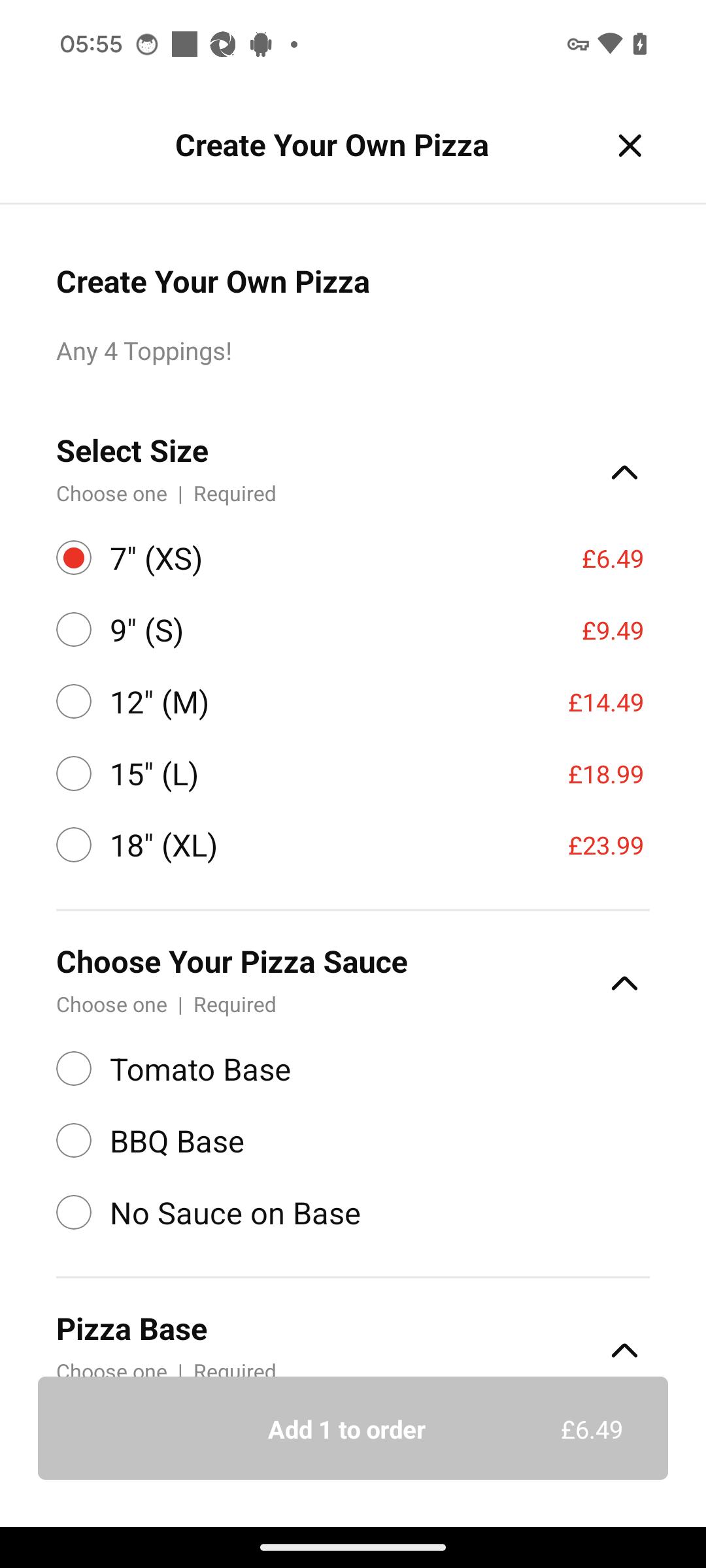This screenshot has width=706, height=1568.
Task: Select the 15" (L) pizza size
Action: point(74,774)
